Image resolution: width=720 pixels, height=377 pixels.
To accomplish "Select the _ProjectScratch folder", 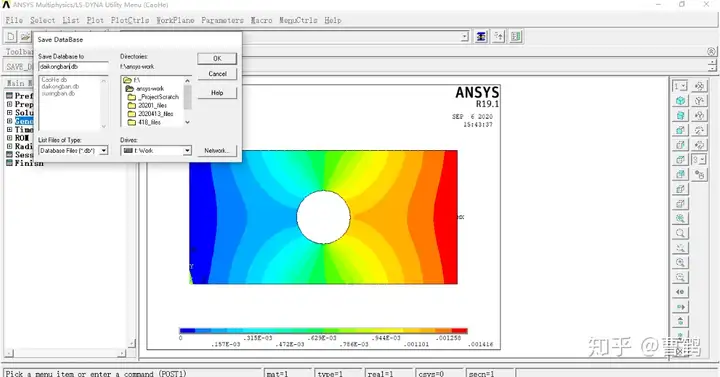I will click(x=154, y=97).
